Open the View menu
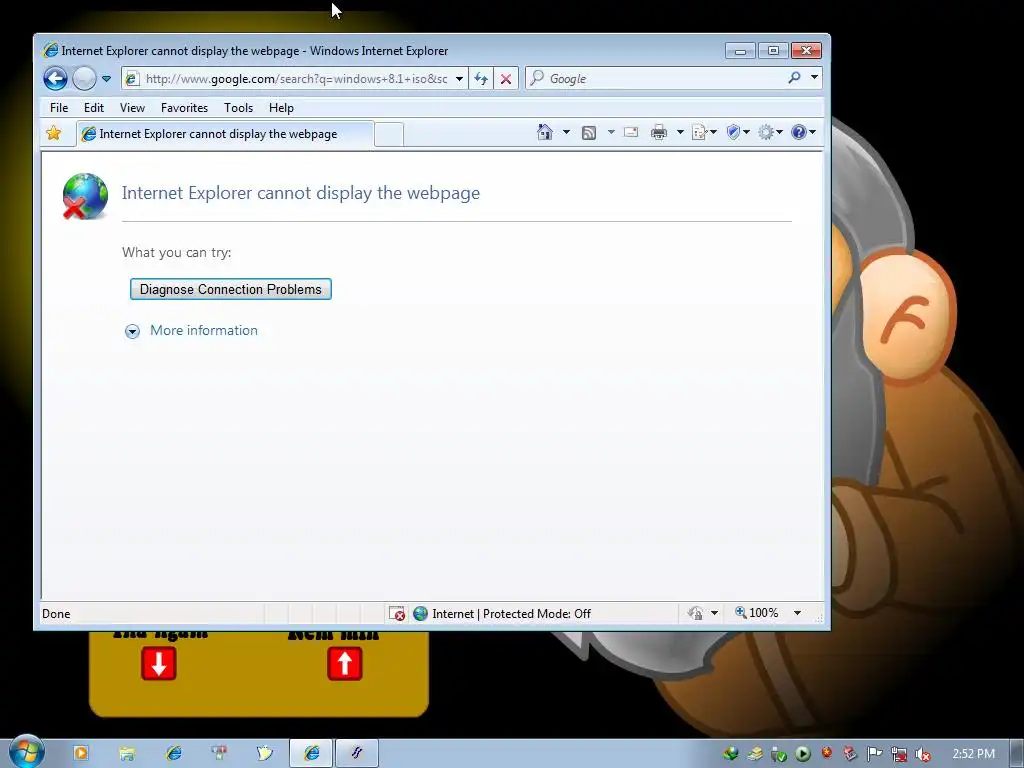This screenshot has height=768, width=1024. 132,108
